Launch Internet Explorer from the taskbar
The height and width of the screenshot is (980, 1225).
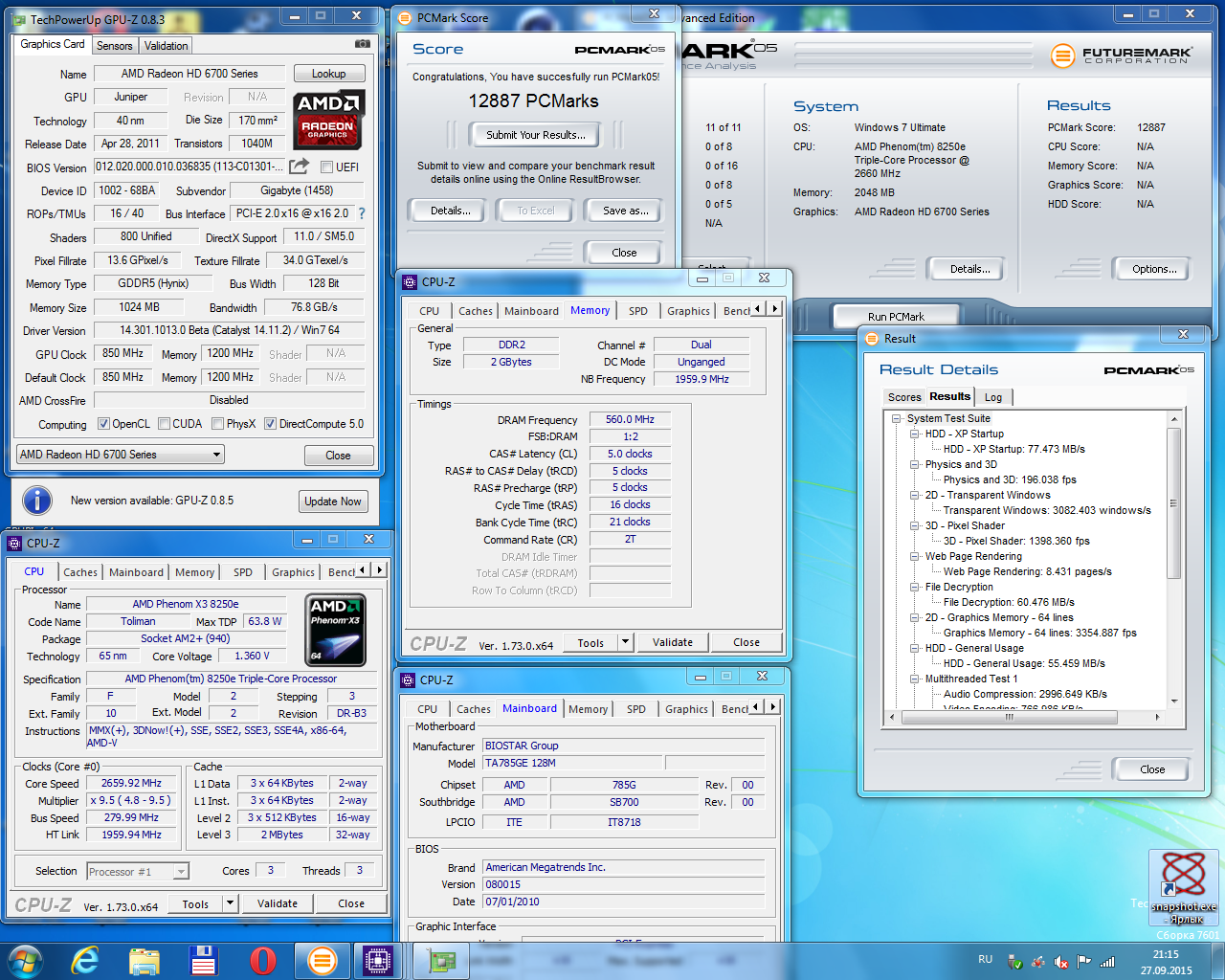[85, 960]
